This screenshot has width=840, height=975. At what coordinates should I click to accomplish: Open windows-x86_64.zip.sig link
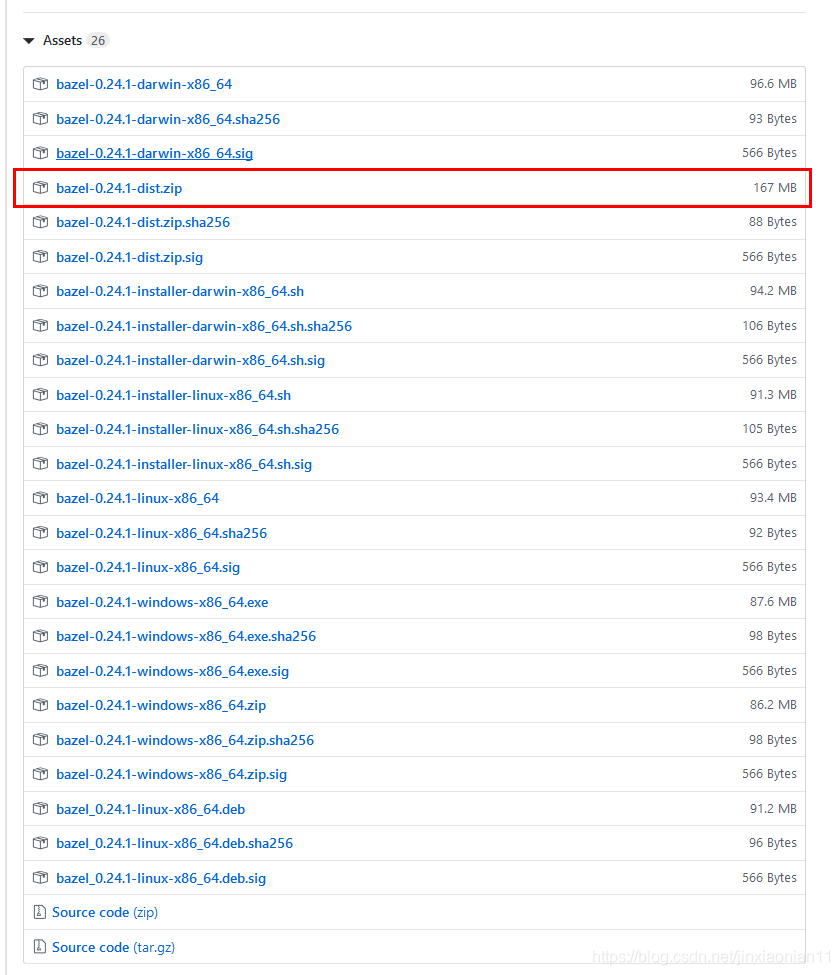pos(171,774)
